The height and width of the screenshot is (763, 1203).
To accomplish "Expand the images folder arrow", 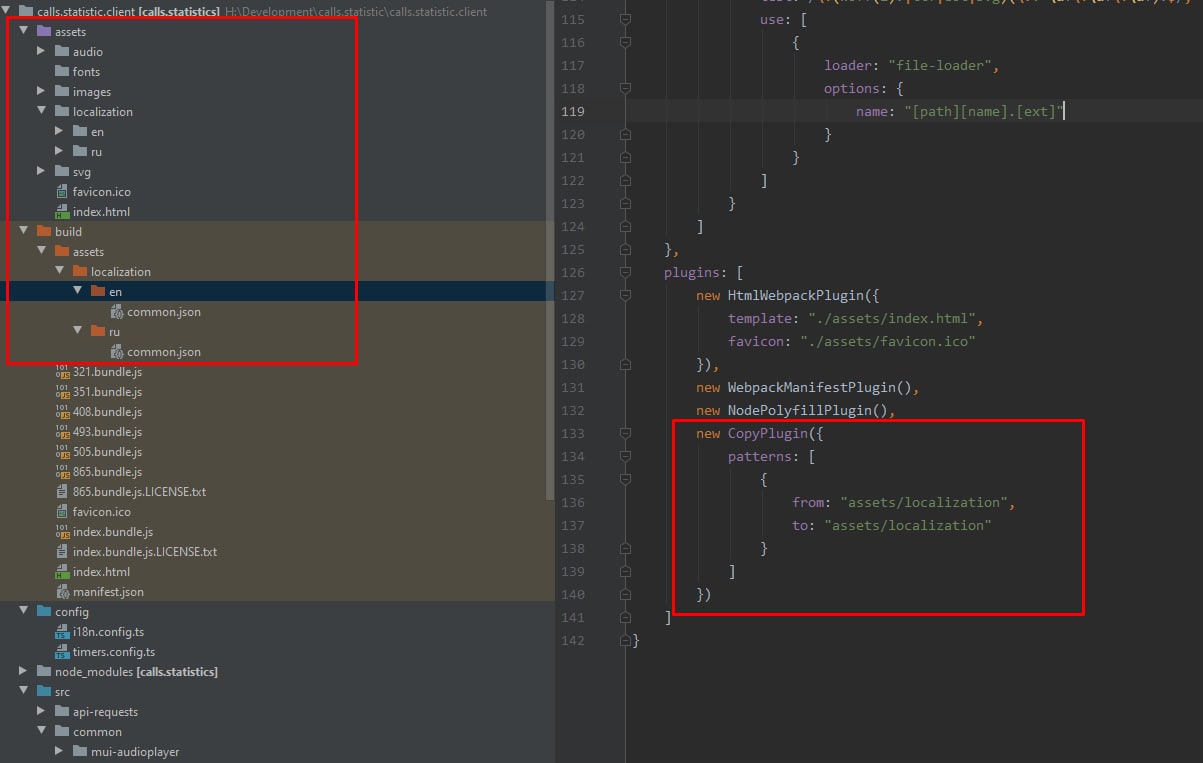I will [x=41, y=91].
